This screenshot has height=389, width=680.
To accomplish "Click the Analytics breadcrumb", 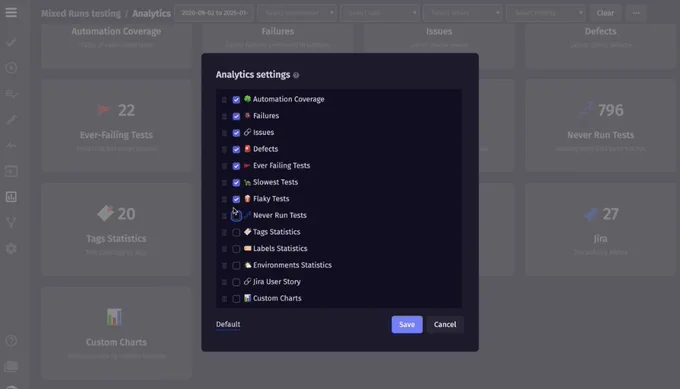I will coord(151,13).
